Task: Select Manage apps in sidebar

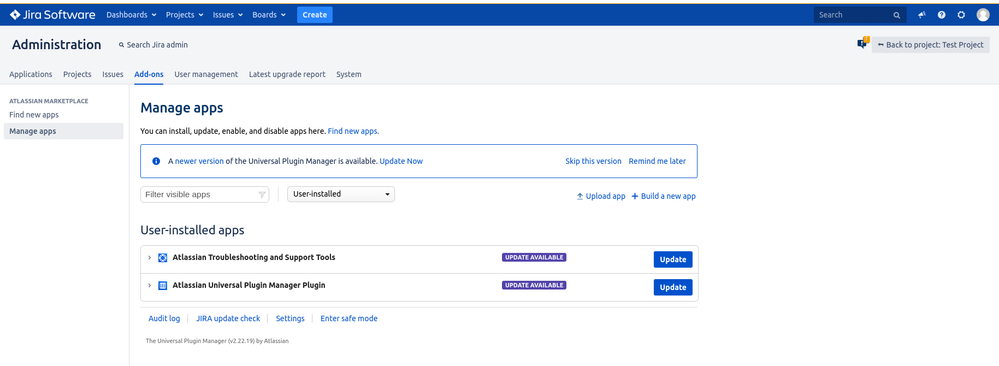Action: click(x=63, y=131)
